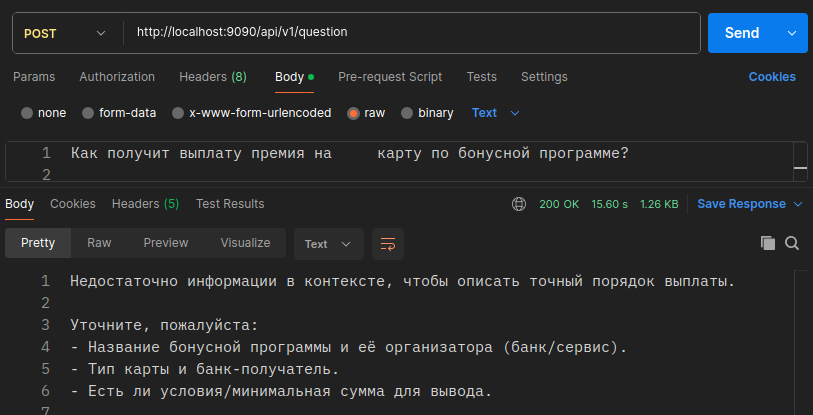This screenshot has width=813, height=415.
Task: Open the request Headers (8) tab
Action: click(213, 77)
